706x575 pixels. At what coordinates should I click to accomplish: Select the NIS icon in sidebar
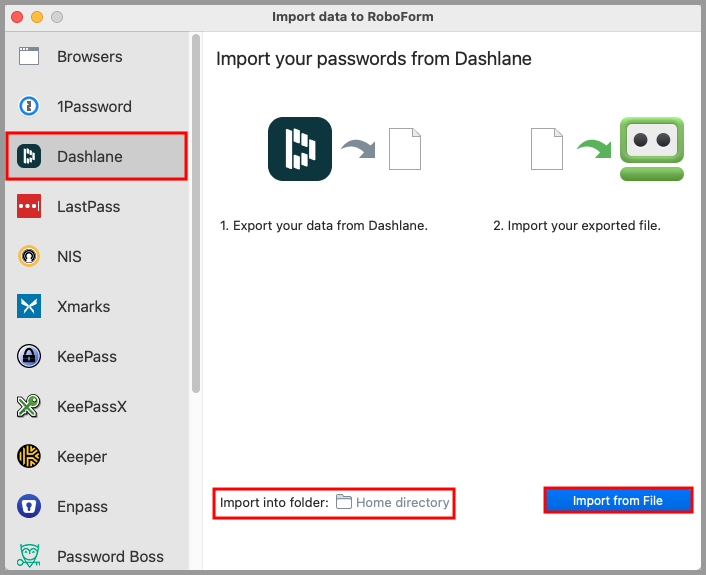click(x=29, y=257)
